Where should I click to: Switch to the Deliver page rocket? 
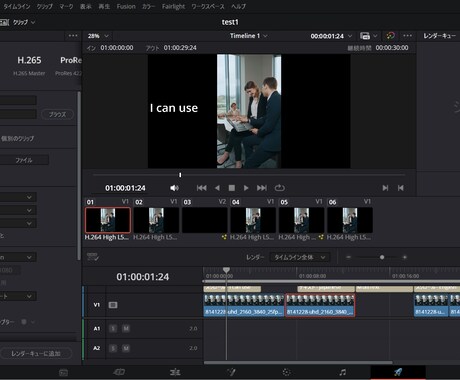pos(398,372)
